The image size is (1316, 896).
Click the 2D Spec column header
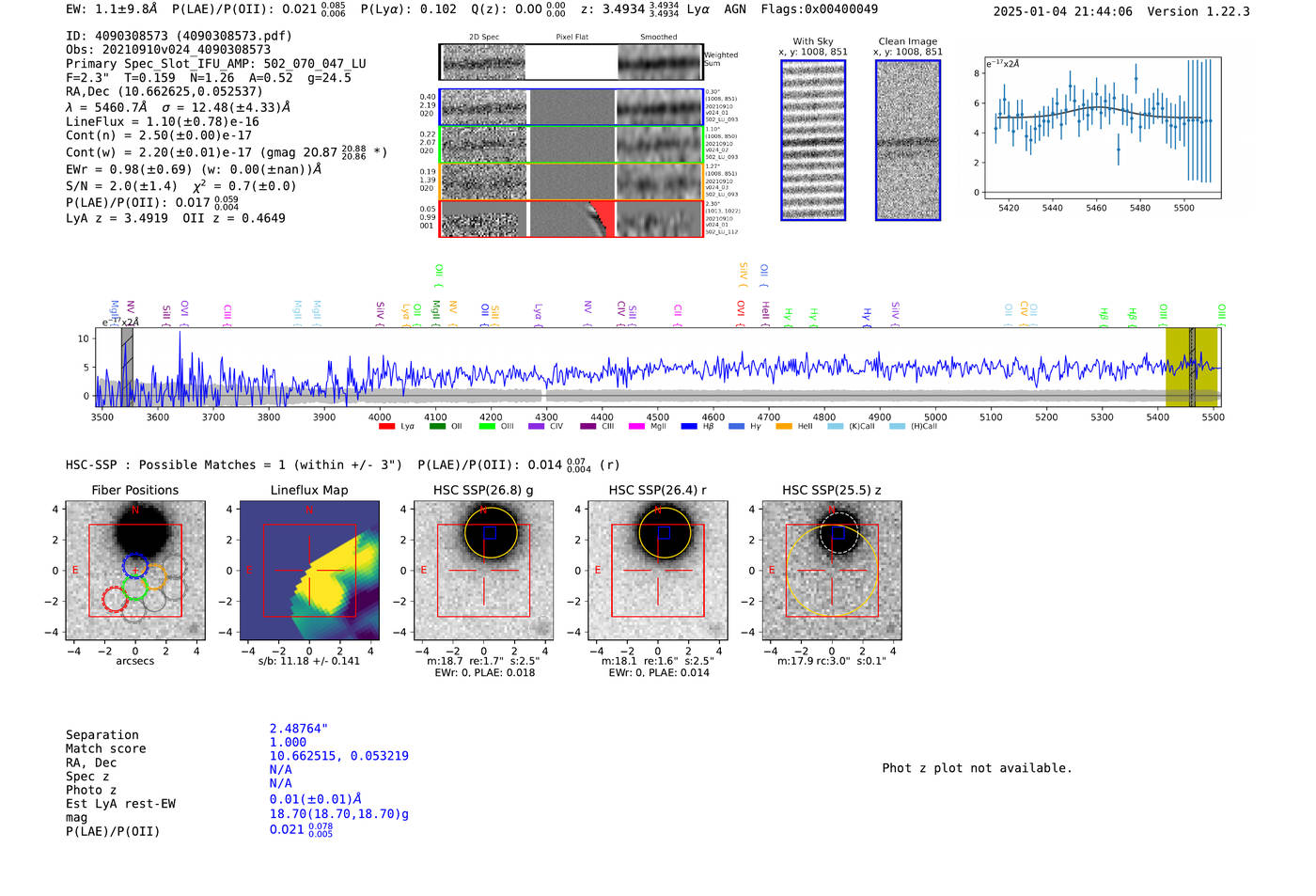(484, 38)
